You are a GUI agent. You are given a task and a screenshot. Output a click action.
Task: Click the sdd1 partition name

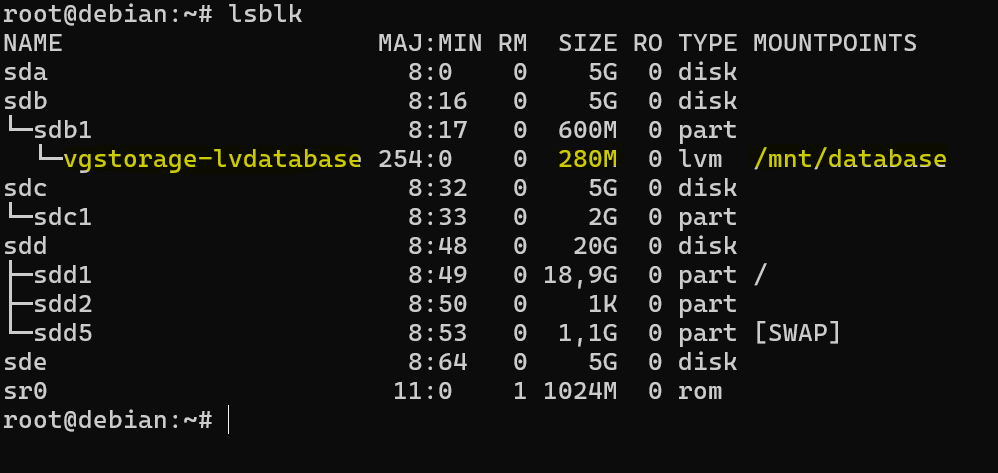pyautogui.click(x=63, y=276)
